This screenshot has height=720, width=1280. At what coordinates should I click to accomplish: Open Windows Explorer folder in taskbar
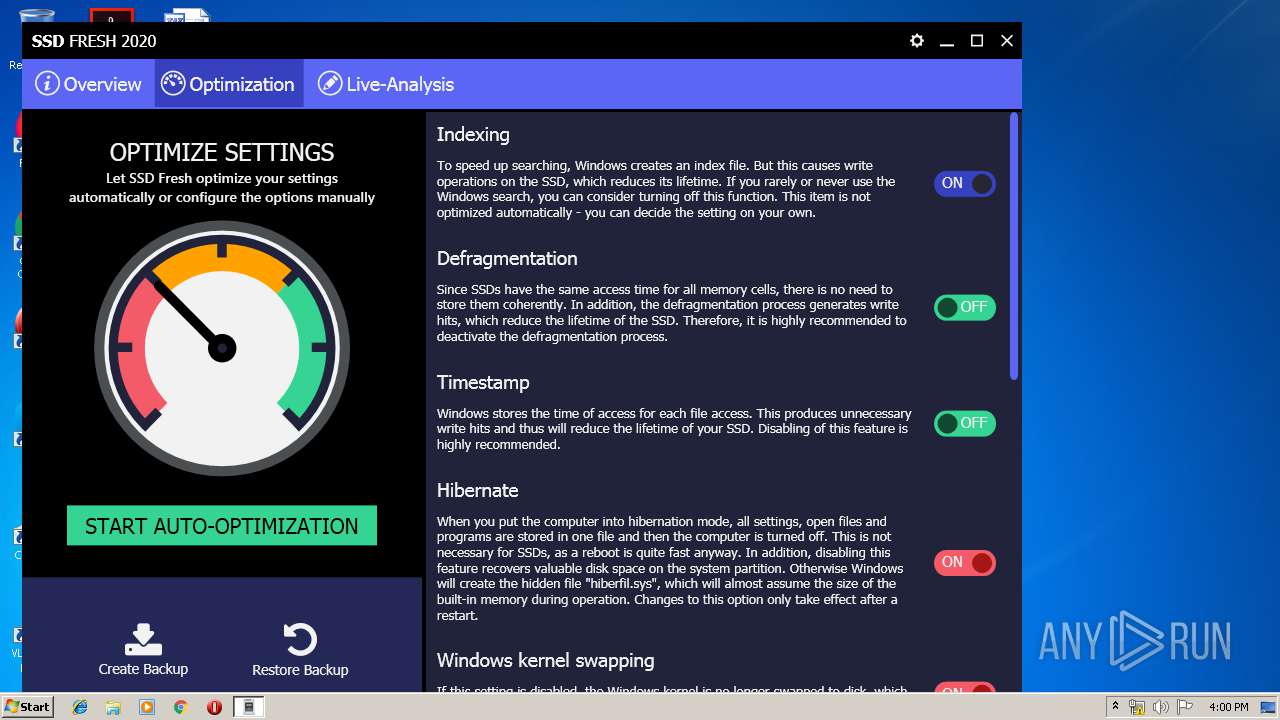(x=113, y=707)
